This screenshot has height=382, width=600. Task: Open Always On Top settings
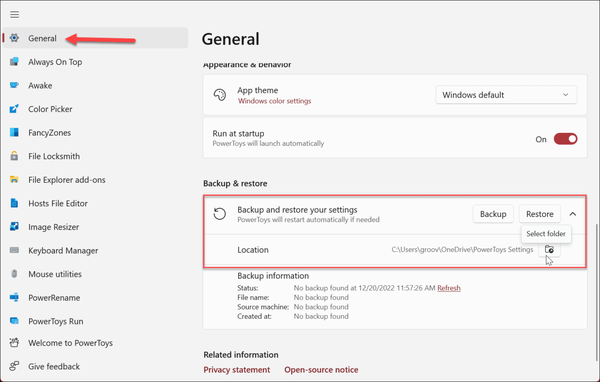coord(96,62)
